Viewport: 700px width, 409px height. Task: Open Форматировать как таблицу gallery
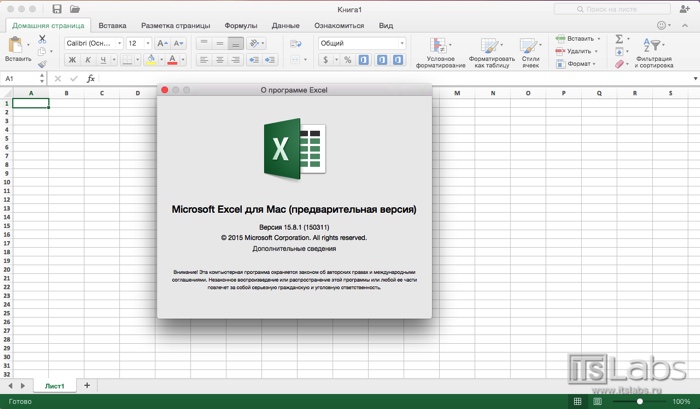(492, 52)
